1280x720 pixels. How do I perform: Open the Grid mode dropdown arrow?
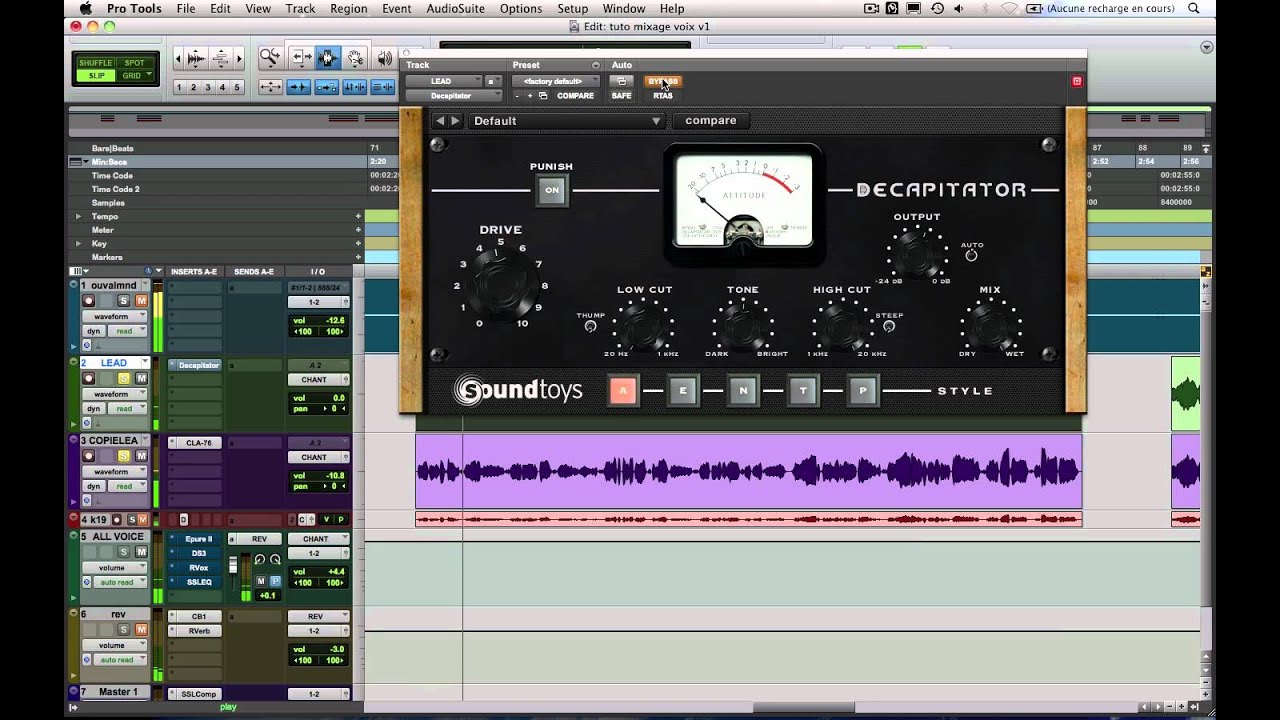[x=148, y=75]
